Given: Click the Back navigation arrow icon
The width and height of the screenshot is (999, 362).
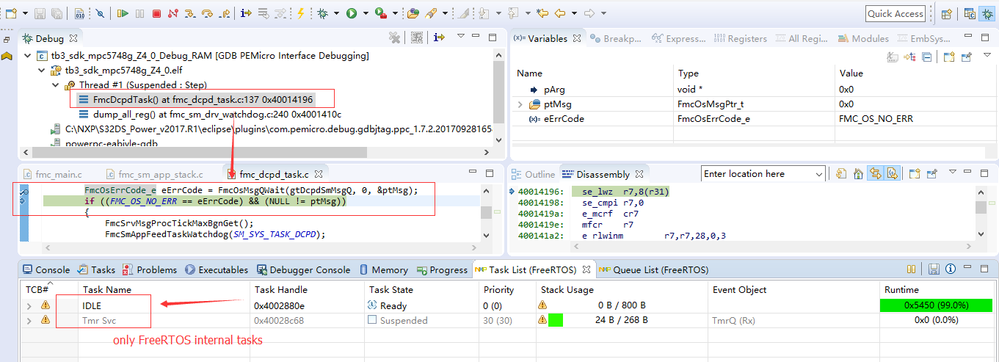Looking at the screenshot, I should tap(560, 13).
